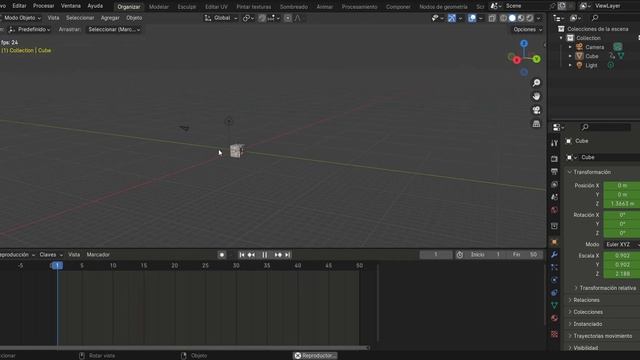Open the pivot point dropdown

point(247,18)
